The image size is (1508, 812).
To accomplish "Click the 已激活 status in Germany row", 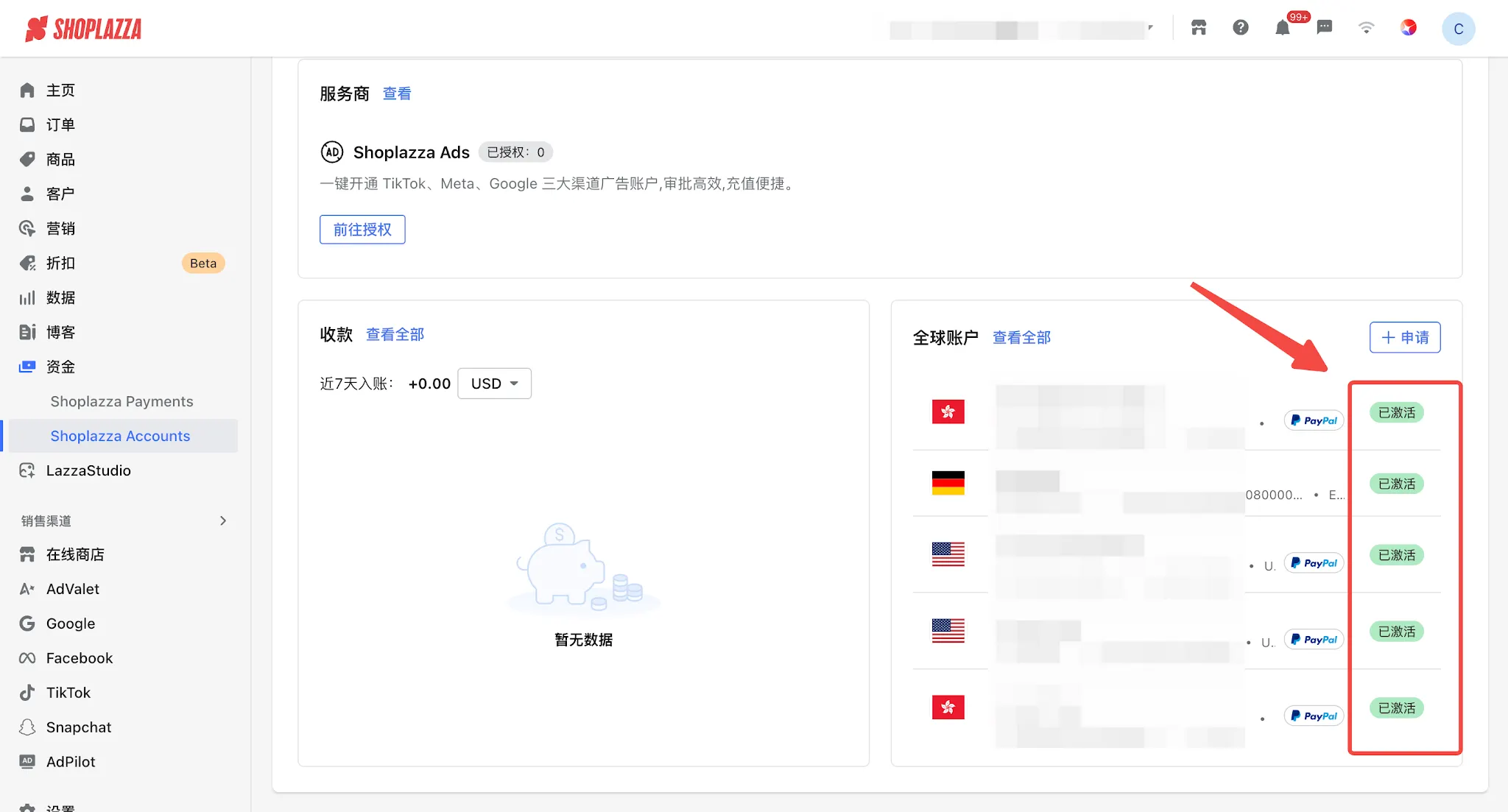I will (x=1397, y=484).
